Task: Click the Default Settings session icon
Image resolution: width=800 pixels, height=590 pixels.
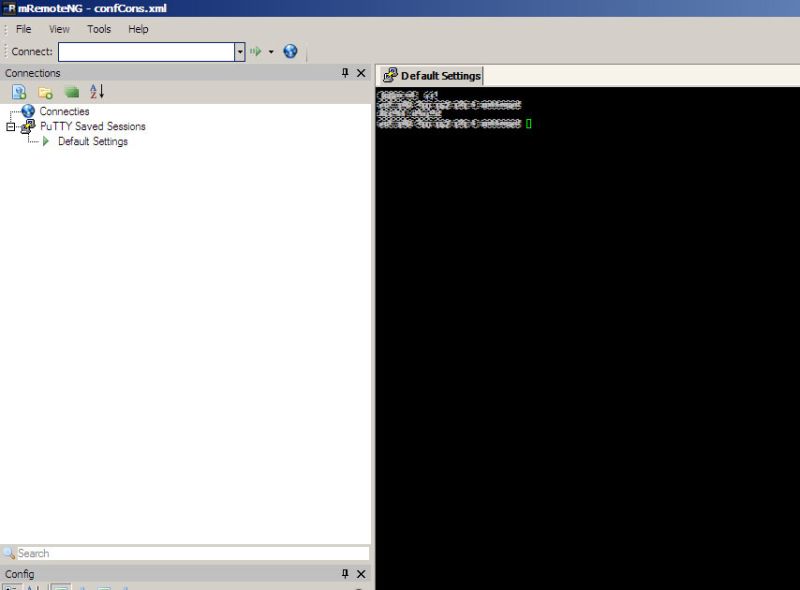Action: 45,141
